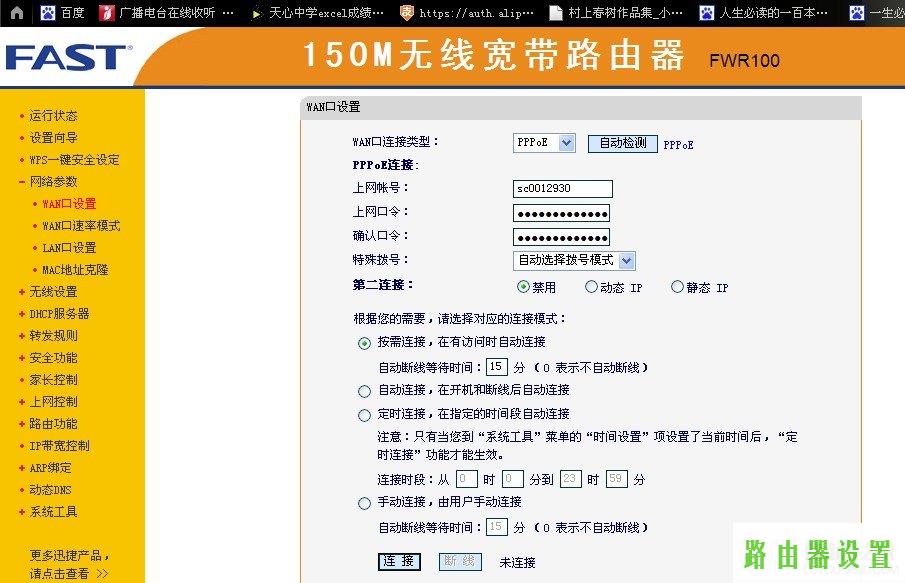The width and height of the screenshot is (905, 583).
Task: Open IP带宽控制 page
Action: (59, 446)
